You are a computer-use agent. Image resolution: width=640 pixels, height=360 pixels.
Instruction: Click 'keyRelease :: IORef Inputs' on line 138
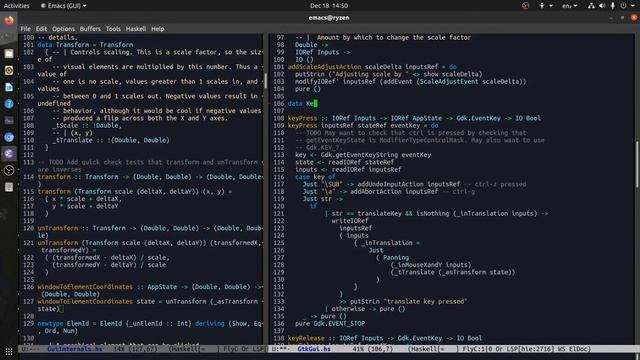click(x=385, y=338)
